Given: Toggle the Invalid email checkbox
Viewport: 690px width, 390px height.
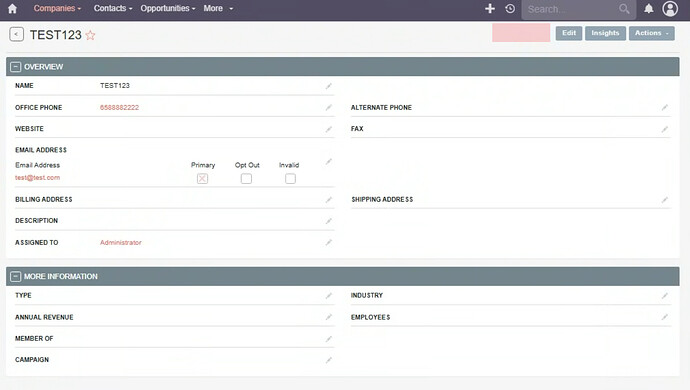Looking at the screenshot, I should pyautogui.click(x=290, y=178).
